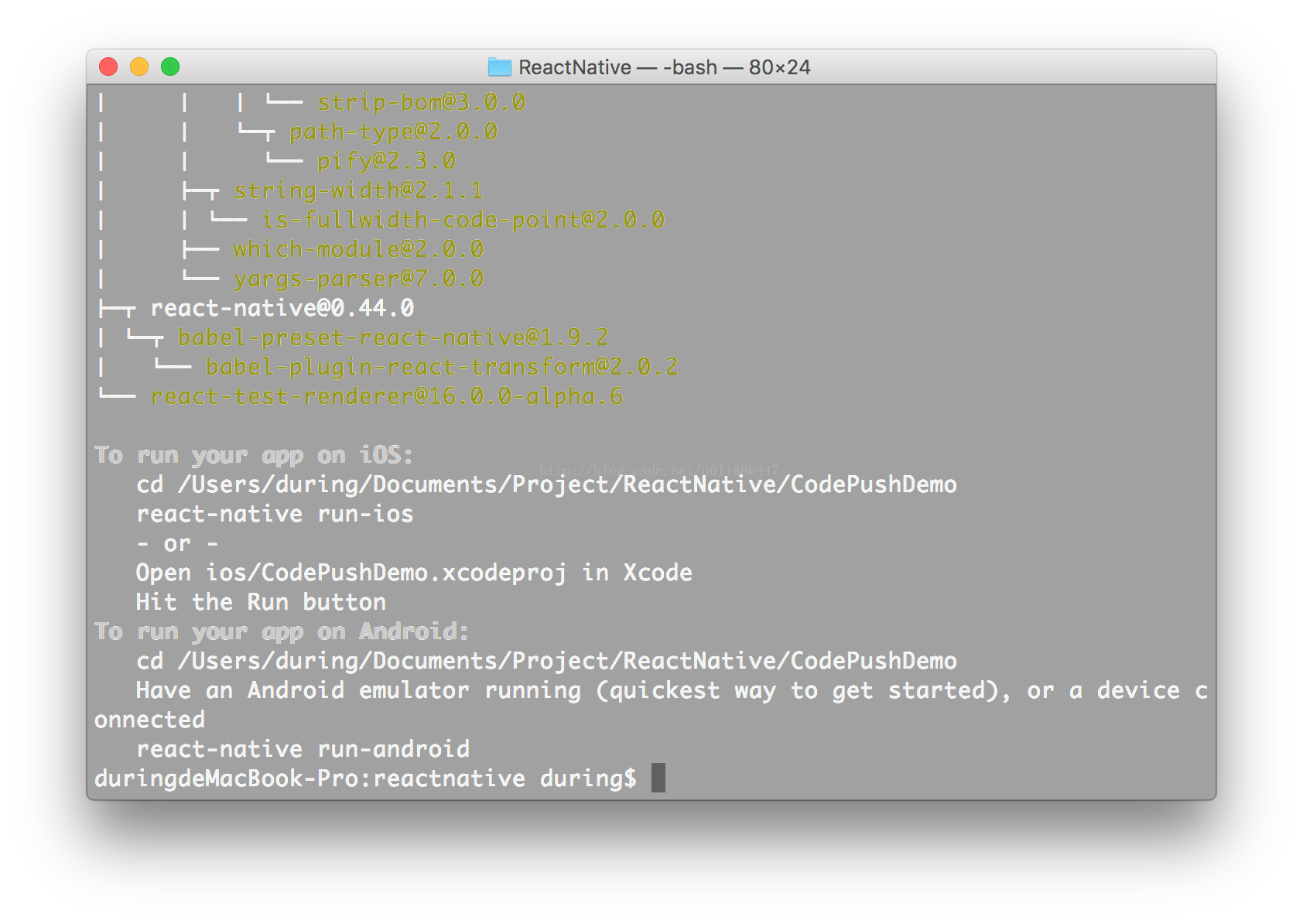
Task: Click the text 'babel-preset-react-native@1.9.2'
Action: pyautogui.click(x=393, y=337)
